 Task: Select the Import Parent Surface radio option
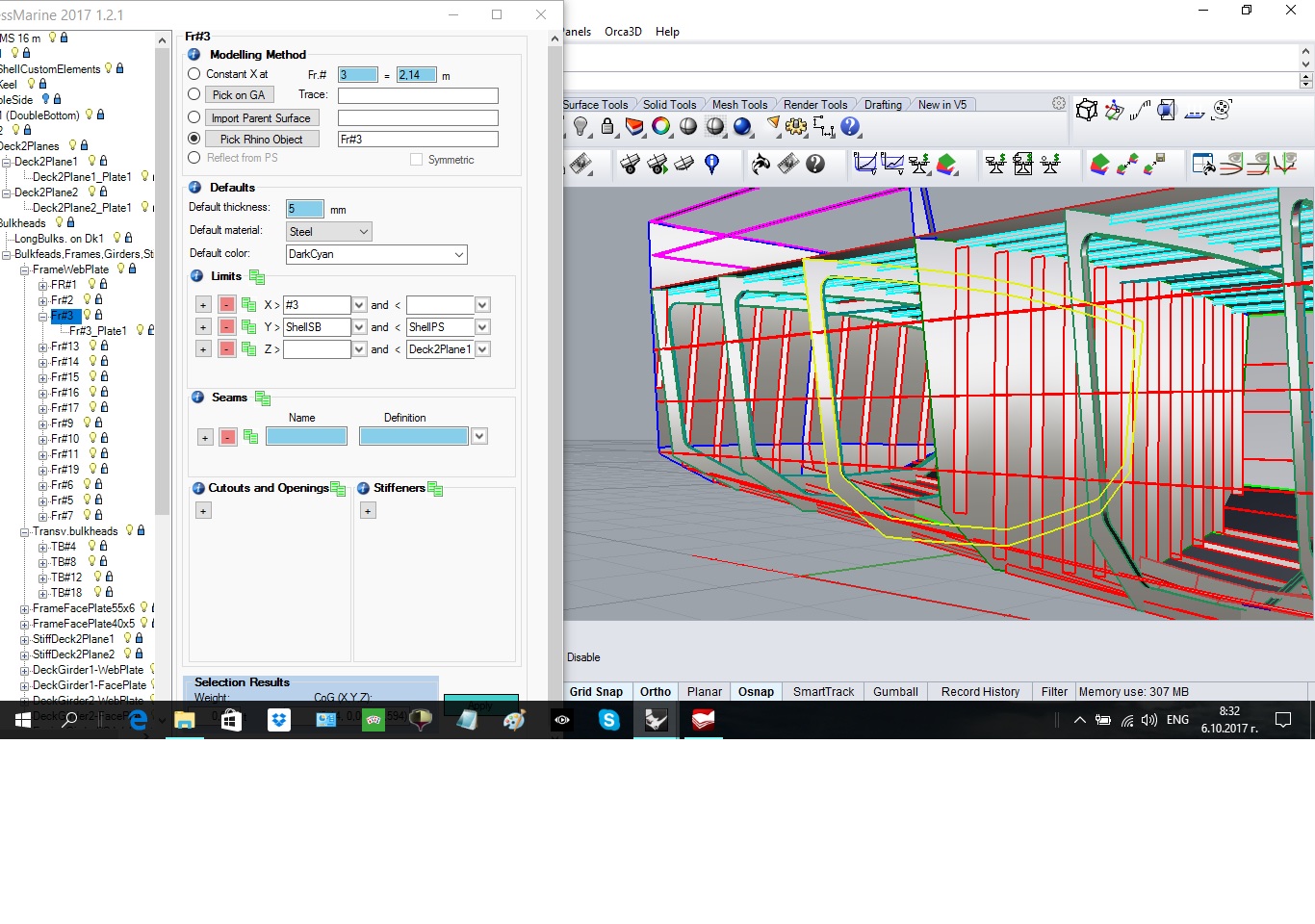[194, 117]
